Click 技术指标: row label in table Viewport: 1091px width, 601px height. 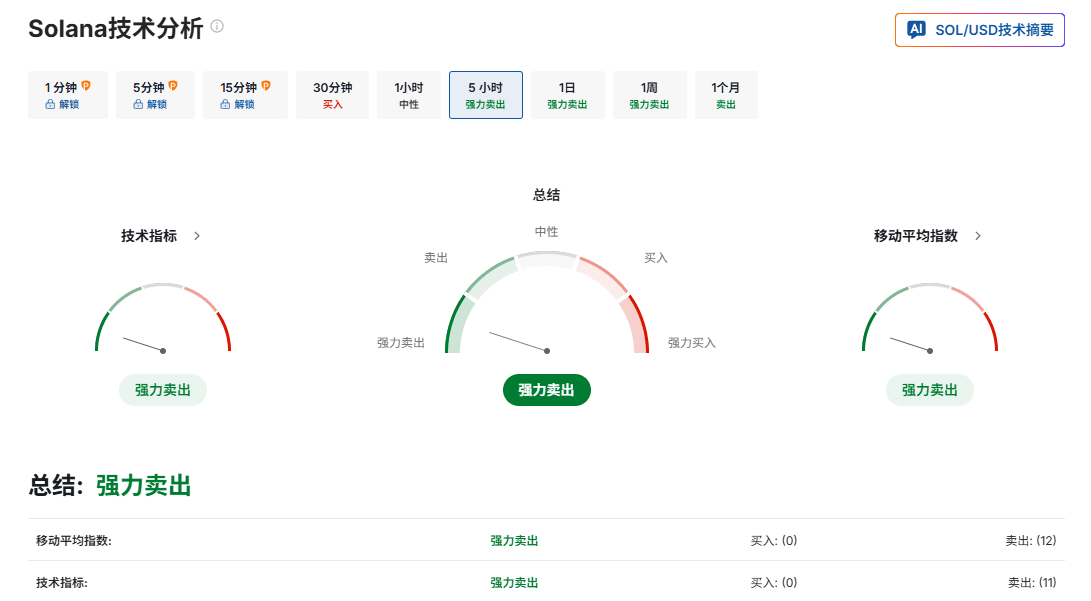62,583
